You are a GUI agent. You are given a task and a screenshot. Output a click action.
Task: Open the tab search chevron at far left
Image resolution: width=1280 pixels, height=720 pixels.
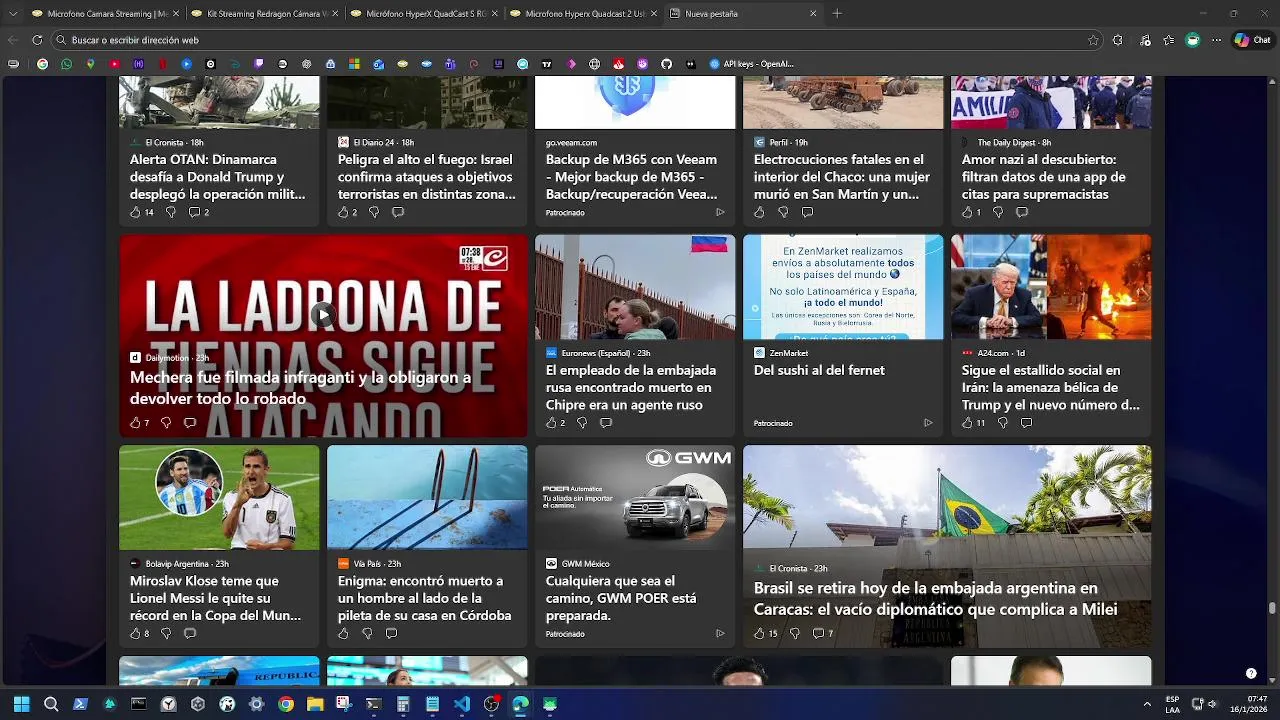(x=13, y=14)
